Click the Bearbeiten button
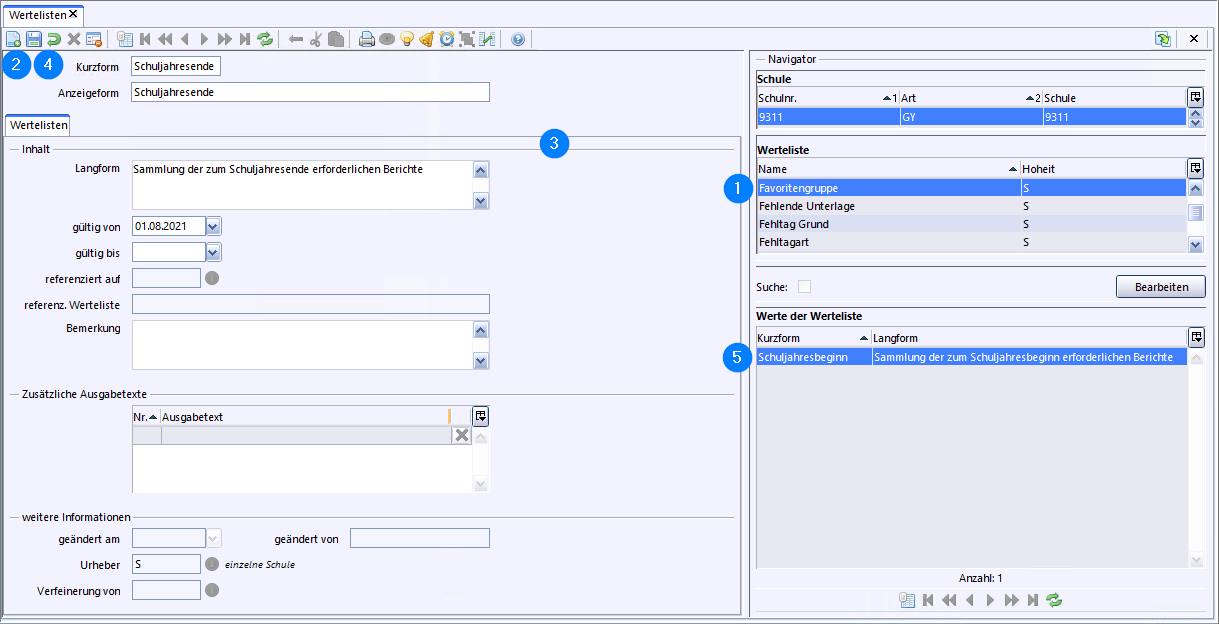1219x624 pixels. point(1161,287)
